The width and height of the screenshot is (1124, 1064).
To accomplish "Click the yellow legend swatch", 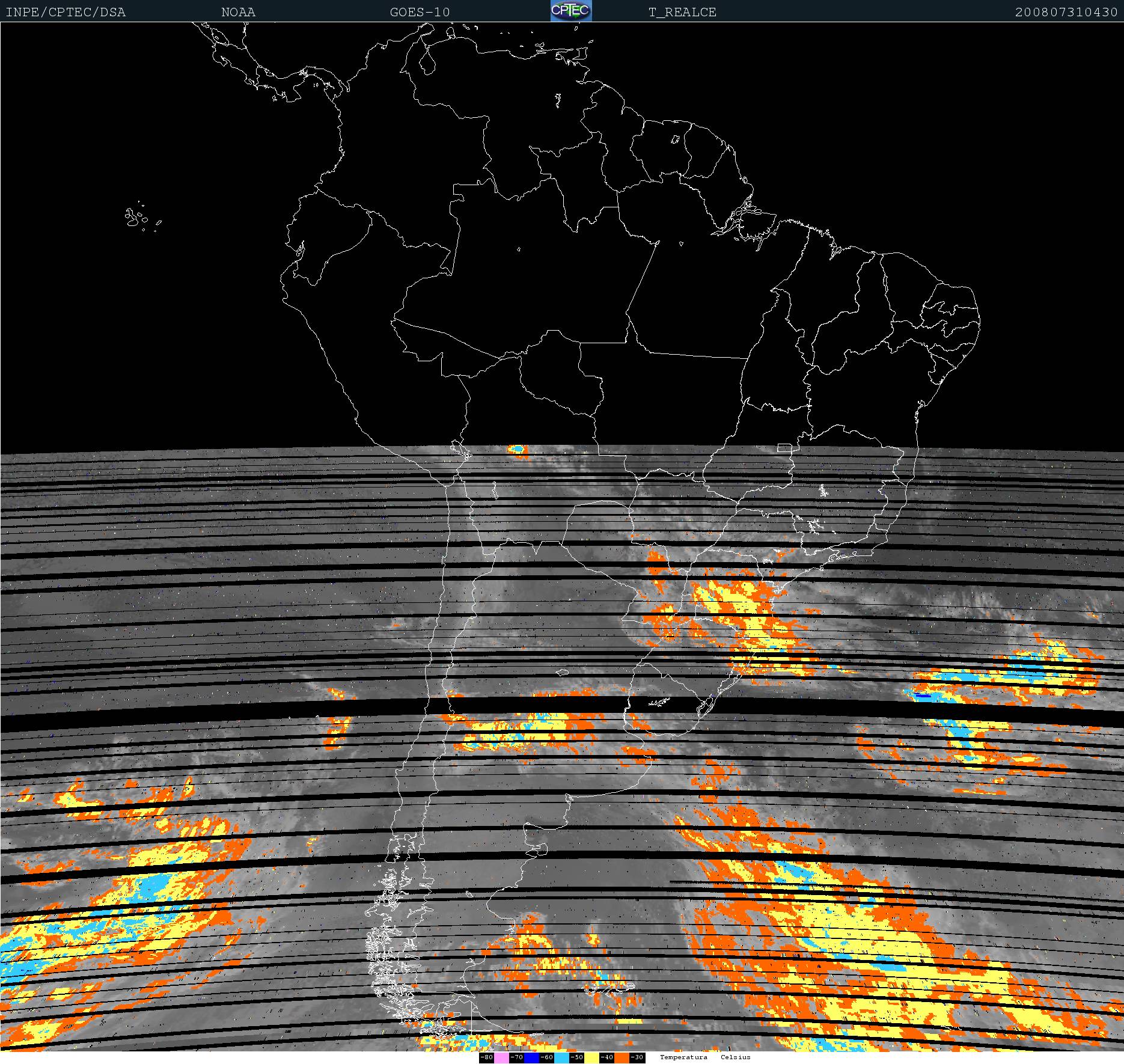I will pos(591,1057).
